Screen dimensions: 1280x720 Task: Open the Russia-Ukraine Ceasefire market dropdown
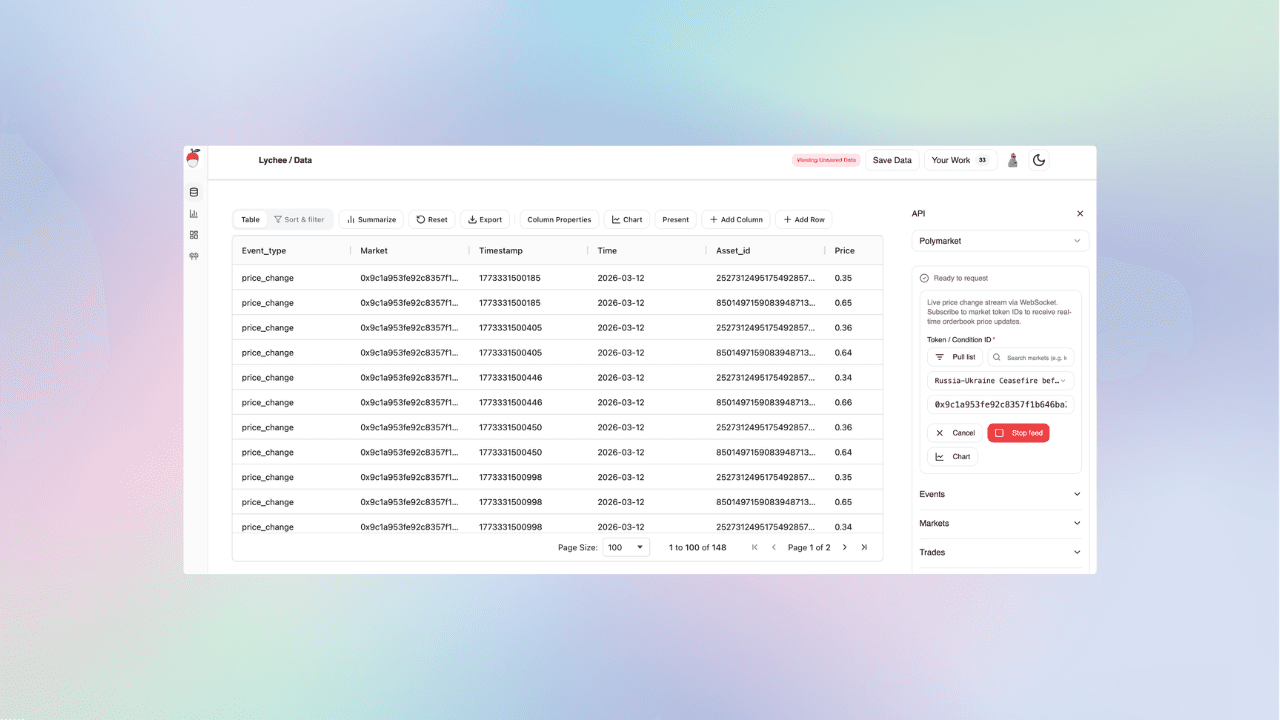[1000, 380]
